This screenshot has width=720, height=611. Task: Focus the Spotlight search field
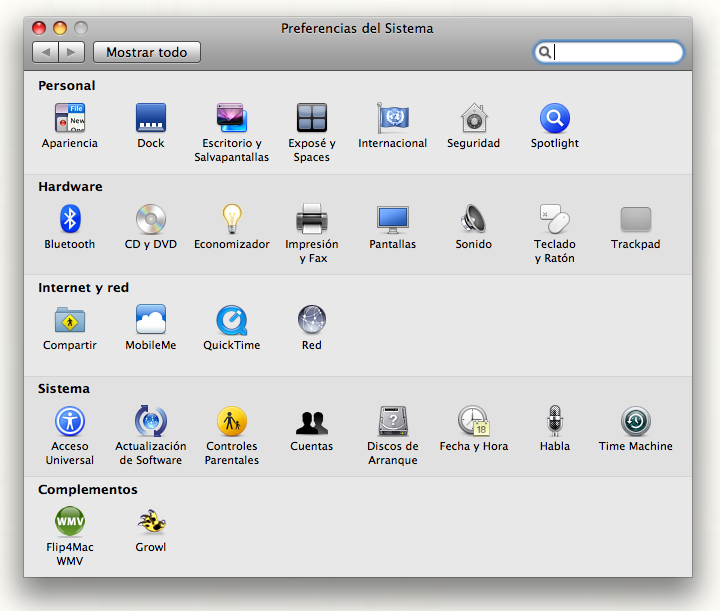[x=608, y=52]
